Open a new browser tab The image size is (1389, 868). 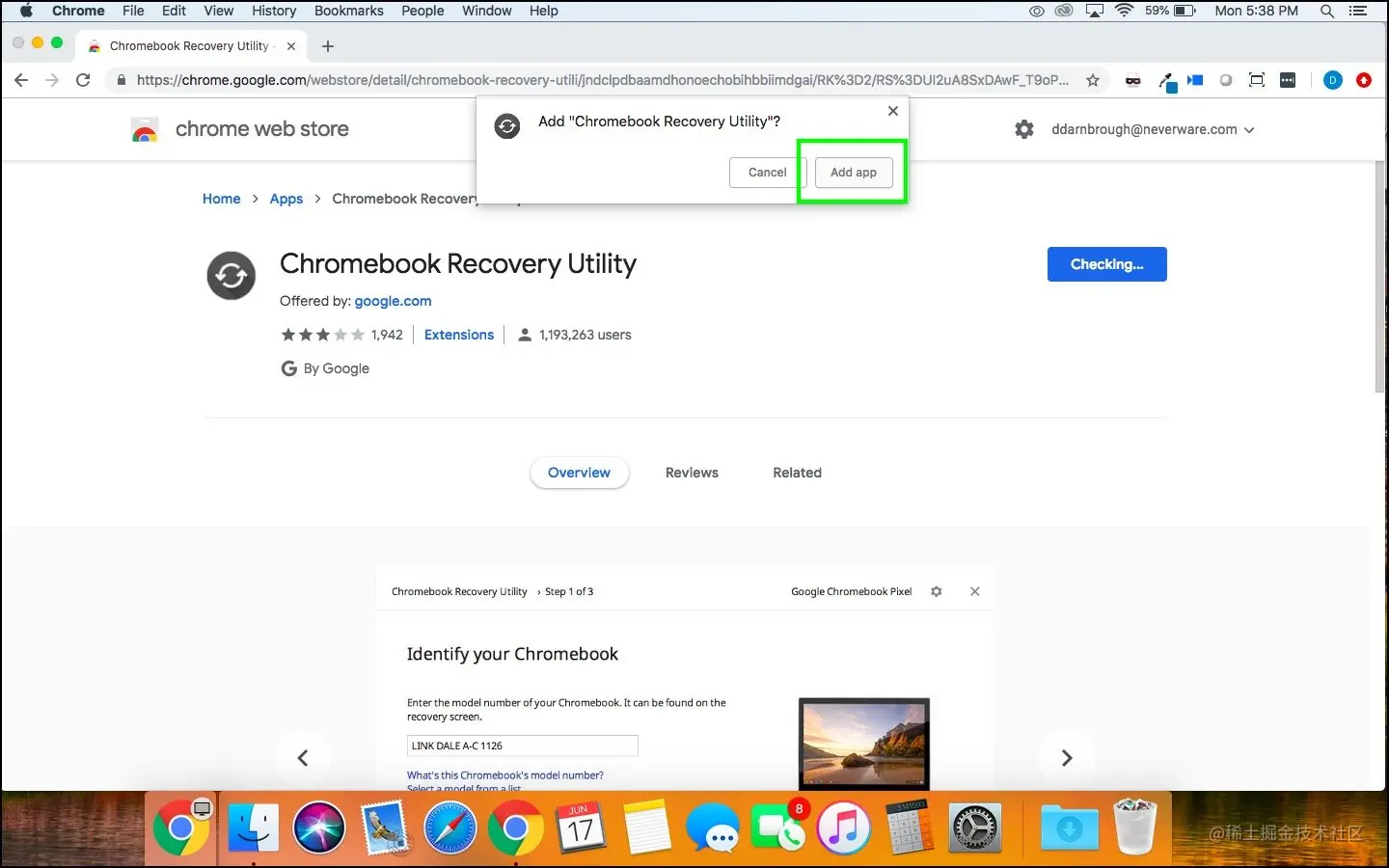[328, 46]
